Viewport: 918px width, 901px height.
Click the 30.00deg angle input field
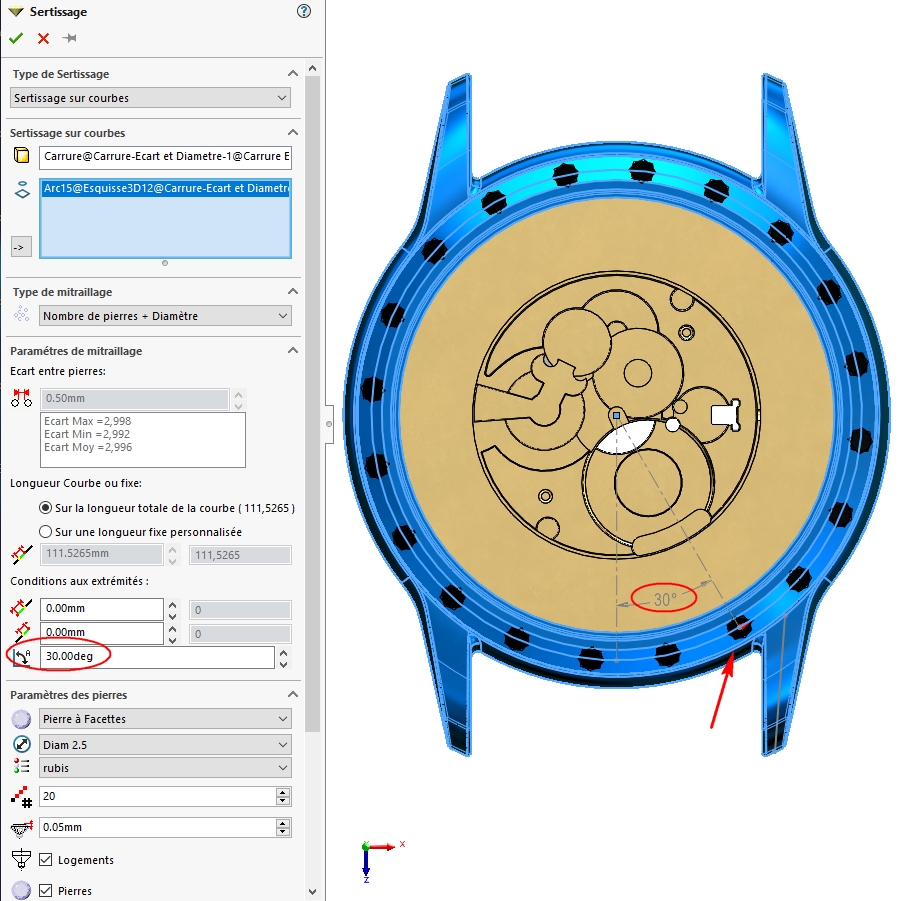tap(157, 657)
